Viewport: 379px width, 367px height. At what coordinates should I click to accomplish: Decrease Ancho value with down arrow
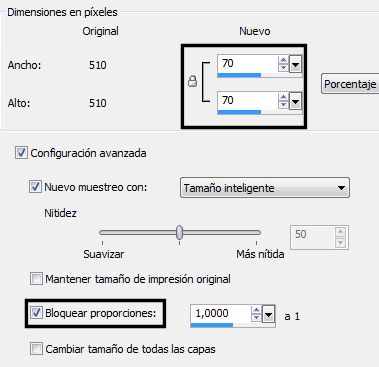[283, 68]
